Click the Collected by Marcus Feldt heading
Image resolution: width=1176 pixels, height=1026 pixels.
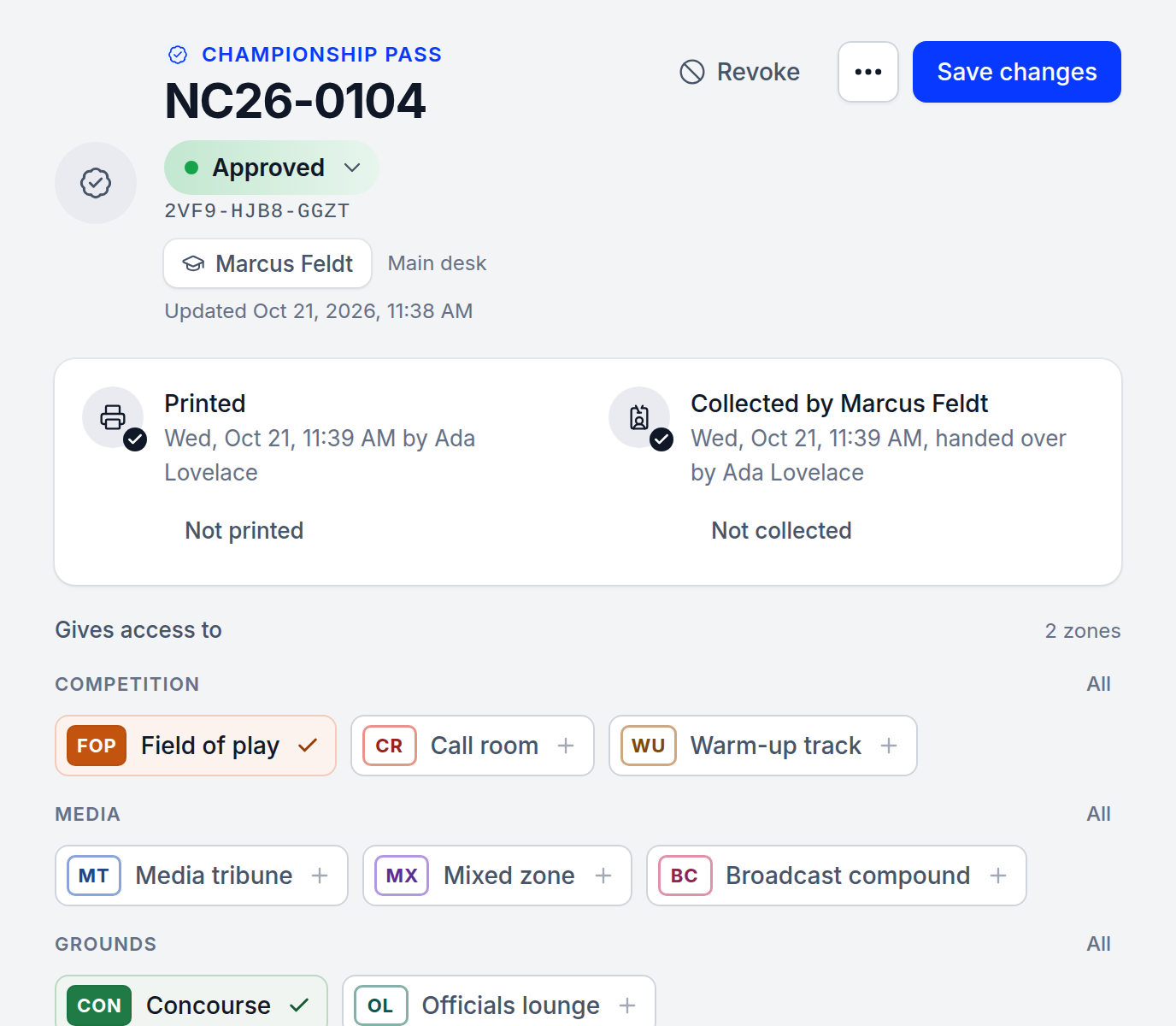coord(839,404)
